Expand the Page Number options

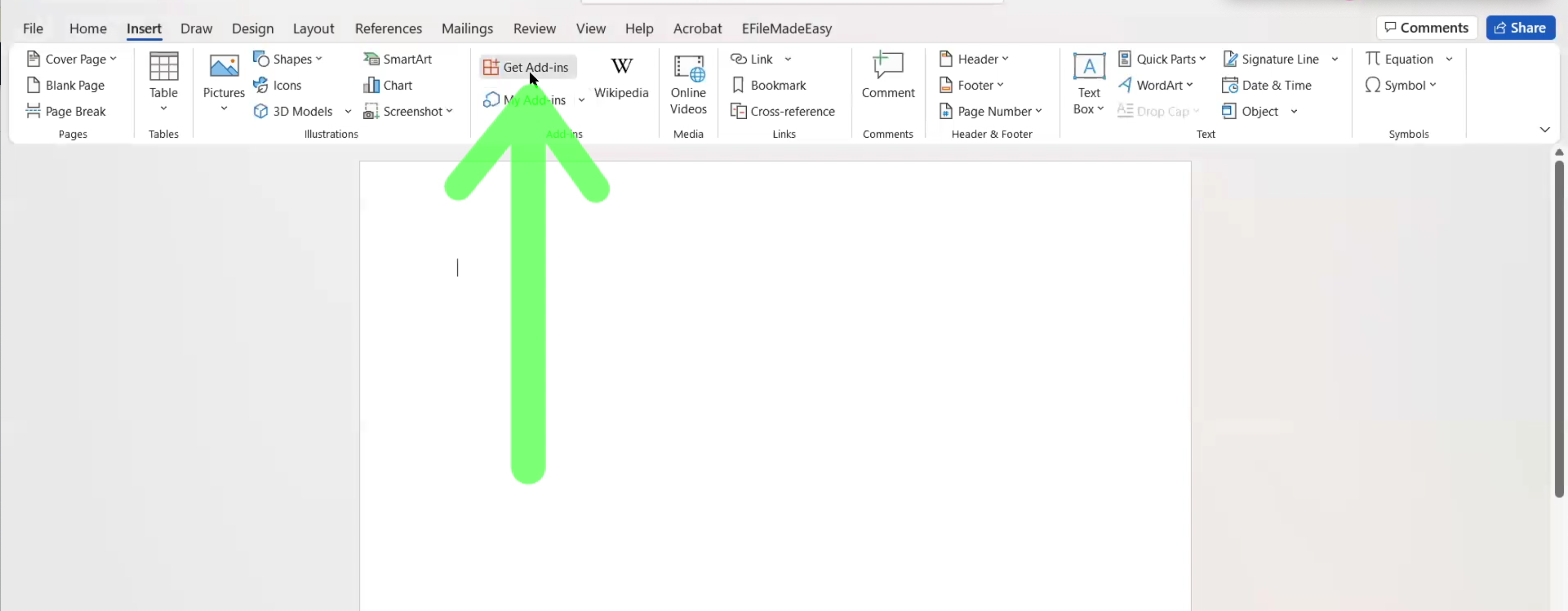click(x=990, y=111)
